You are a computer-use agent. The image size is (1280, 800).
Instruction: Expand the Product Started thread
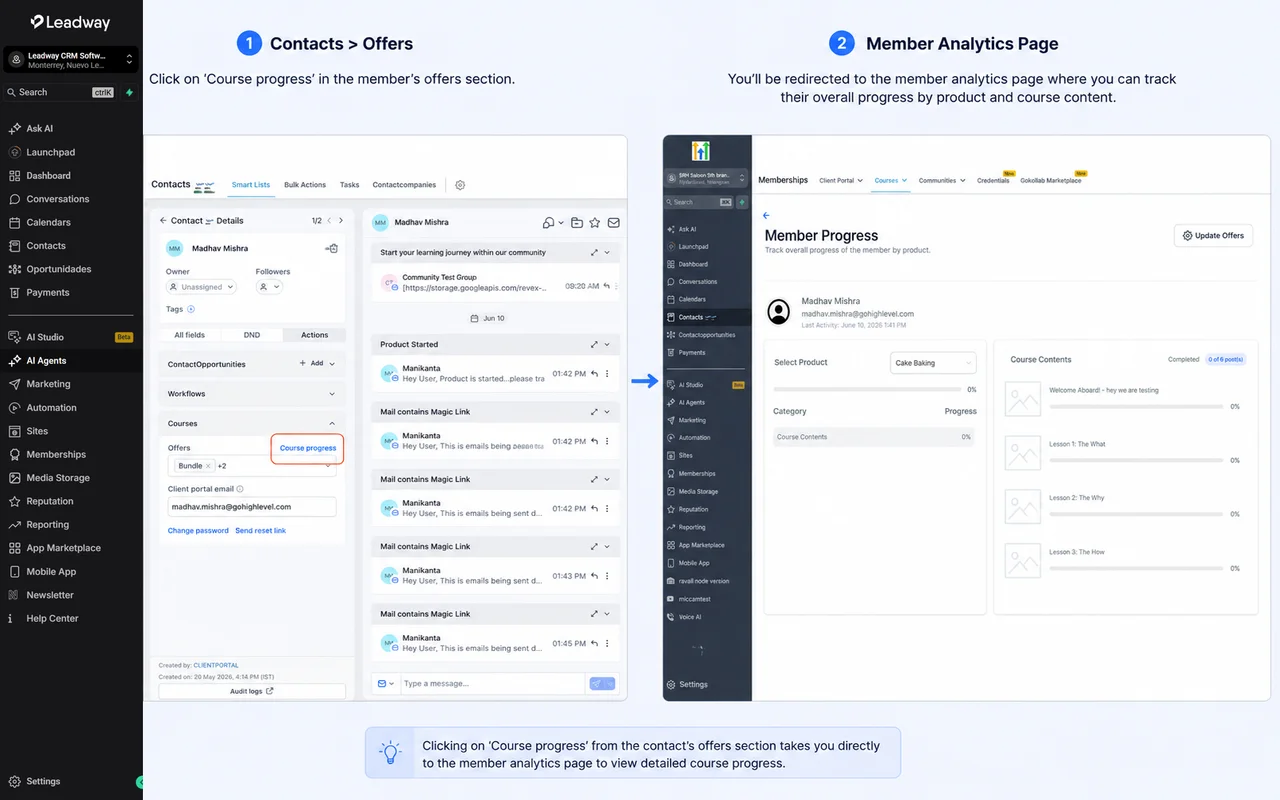pos(594,344)
